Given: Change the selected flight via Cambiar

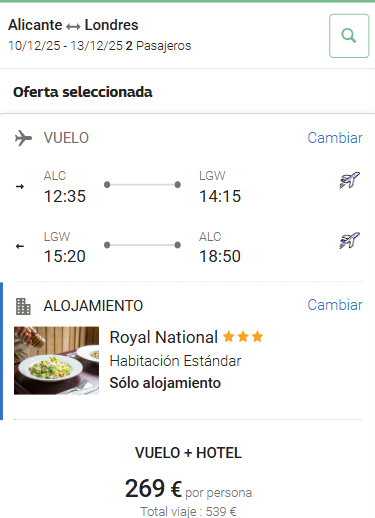Looking at the screenshot, I should pyautogui.click(x=335, y=138).
